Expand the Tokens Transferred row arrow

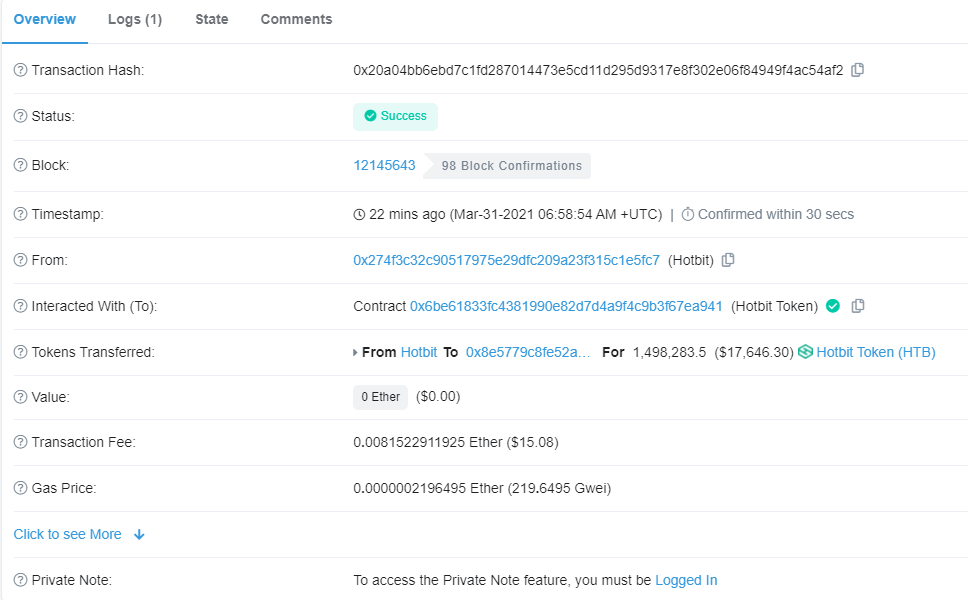coord(356,353)
